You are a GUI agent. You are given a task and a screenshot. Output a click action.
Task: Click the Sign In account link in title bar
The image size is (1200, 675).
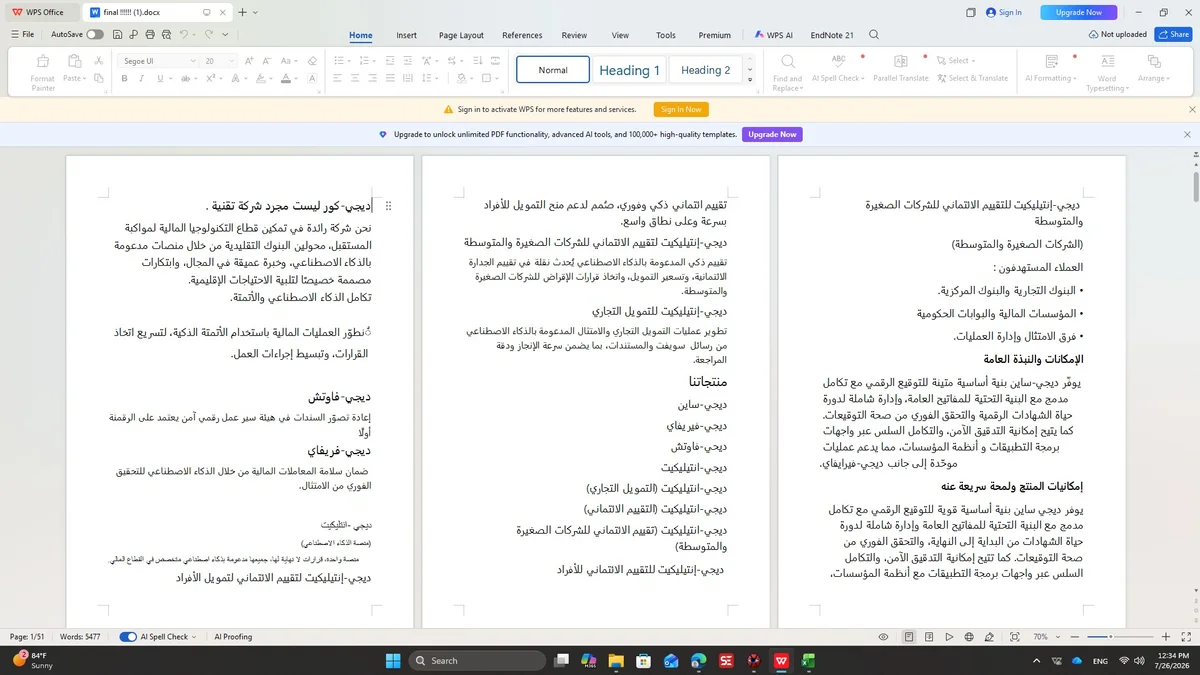[x=1004, y=12]
